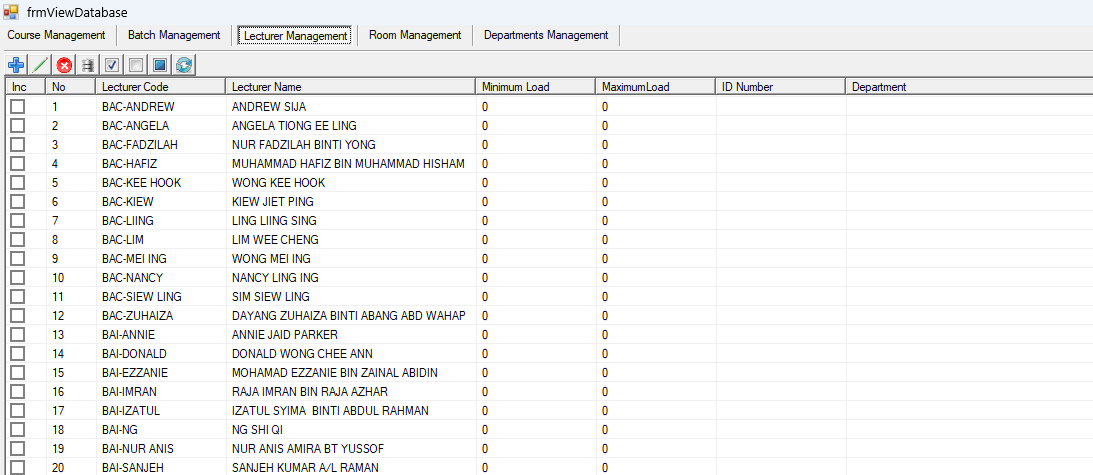Select the WONG KEE HOOK cell

tap(351, 183)
